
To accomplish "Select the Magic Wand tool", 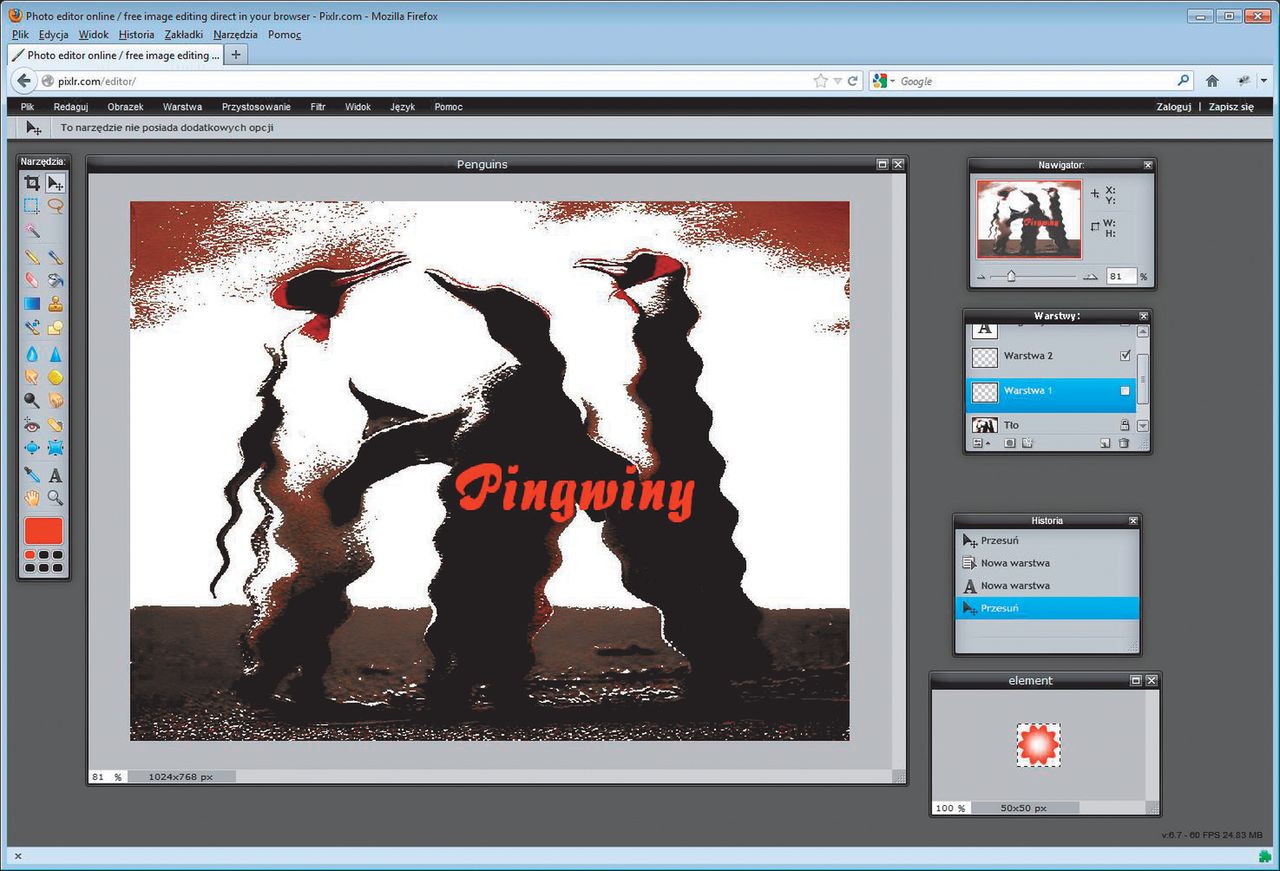I will pos(32,231).
